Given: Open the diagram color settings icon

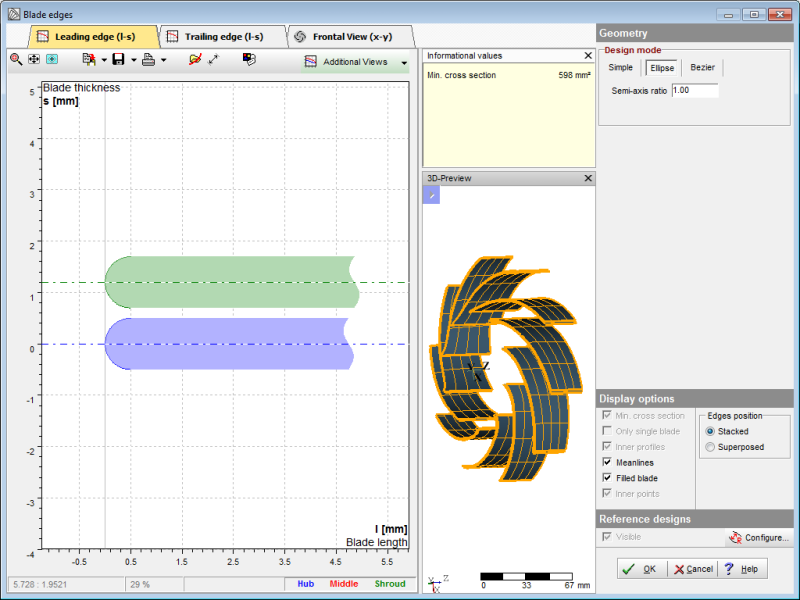Looking at the screenshot, I should point(249,59).
